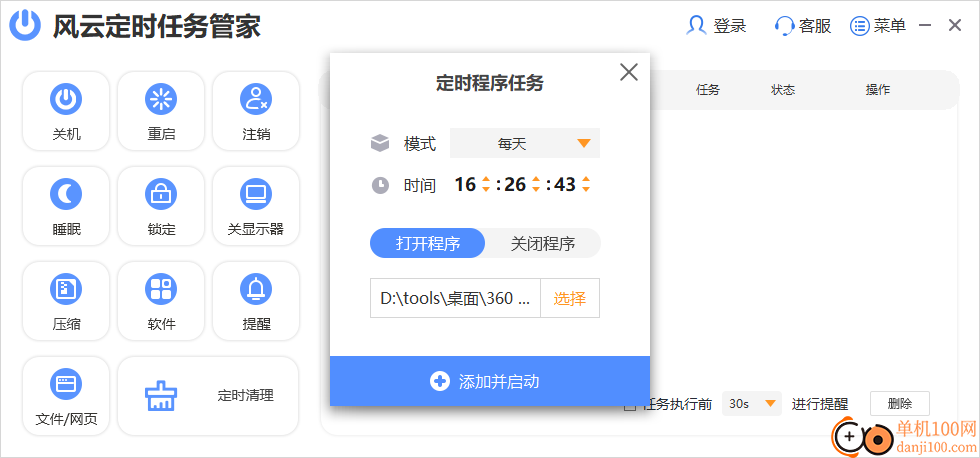This screenshot has height=458, width=980.
Task: Open the 菜单 menu
Action: click(x=878, y=26)
